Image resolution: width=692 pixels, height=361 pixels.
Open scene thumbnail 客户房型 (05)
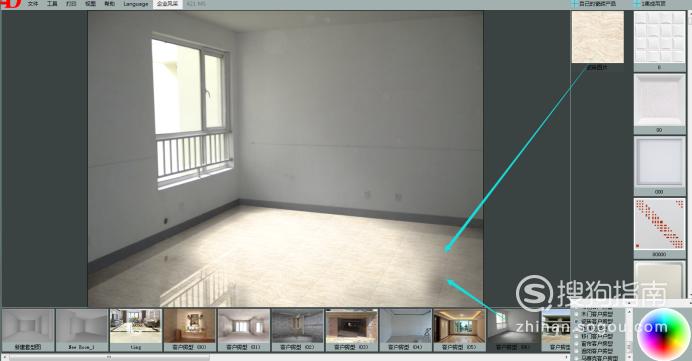[459, 330]
